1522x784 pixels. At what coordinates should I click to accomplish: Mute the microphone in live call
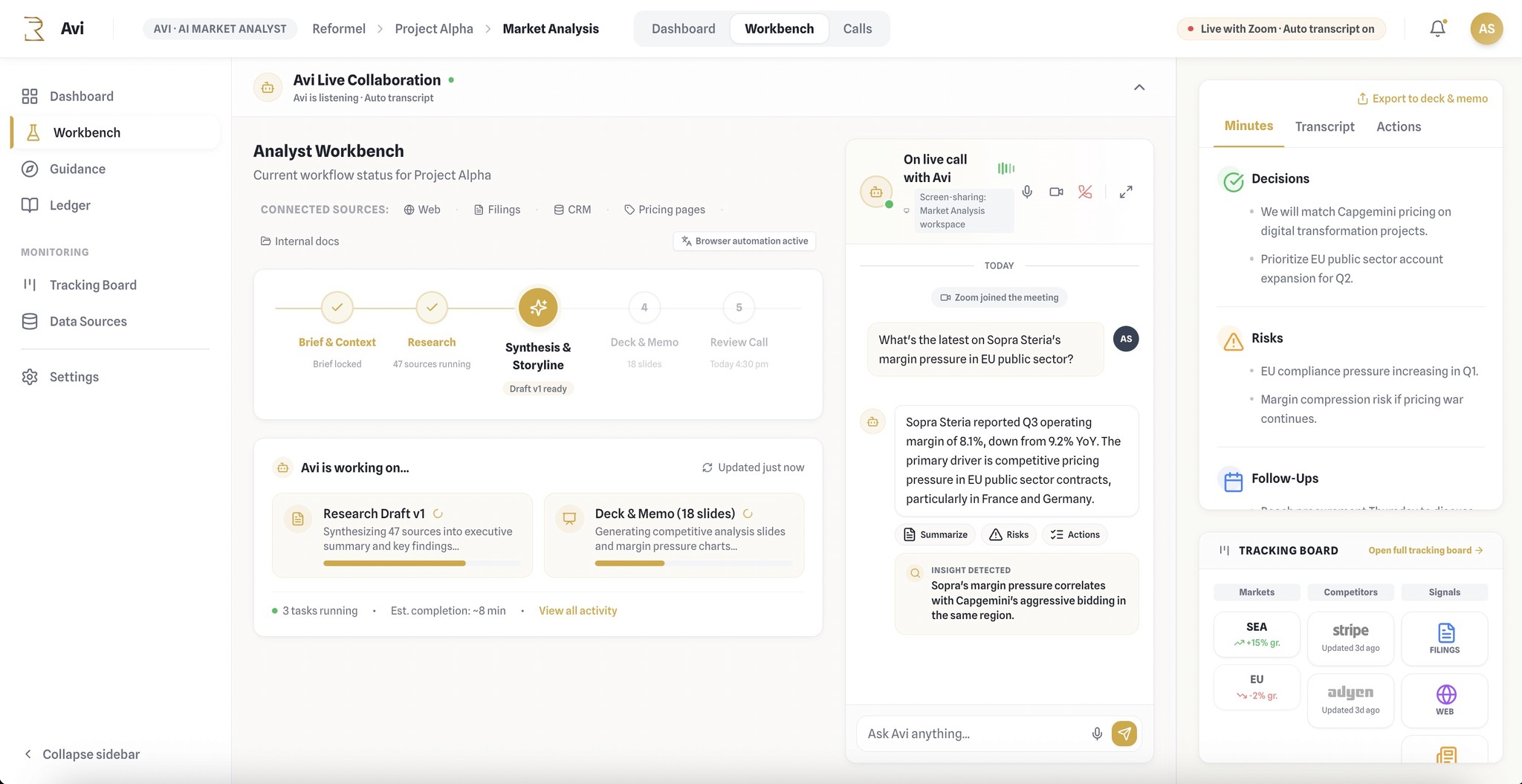pyautogui.click(x=1027, y=192)
